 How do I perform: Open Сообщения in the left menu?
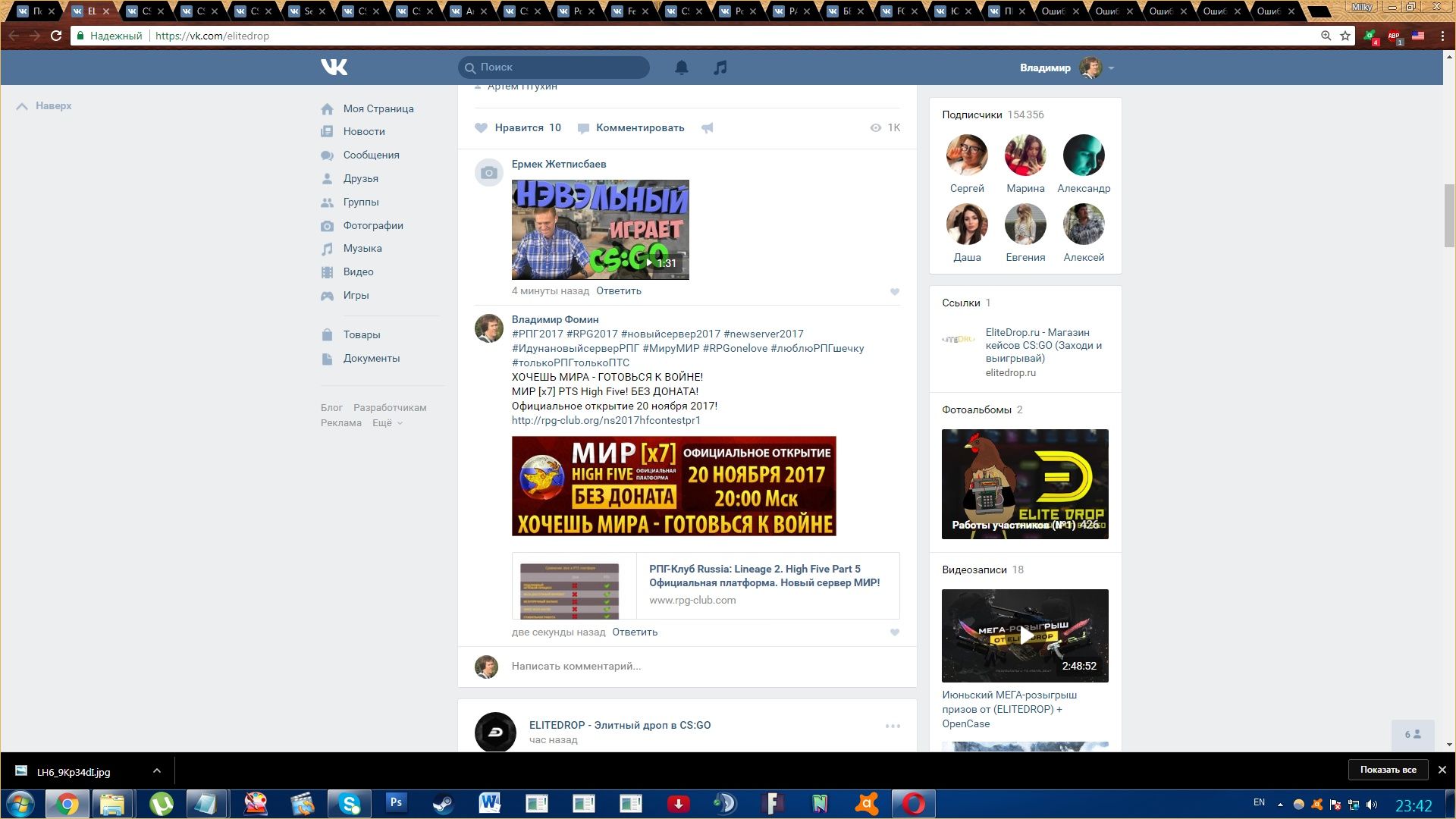371,155
